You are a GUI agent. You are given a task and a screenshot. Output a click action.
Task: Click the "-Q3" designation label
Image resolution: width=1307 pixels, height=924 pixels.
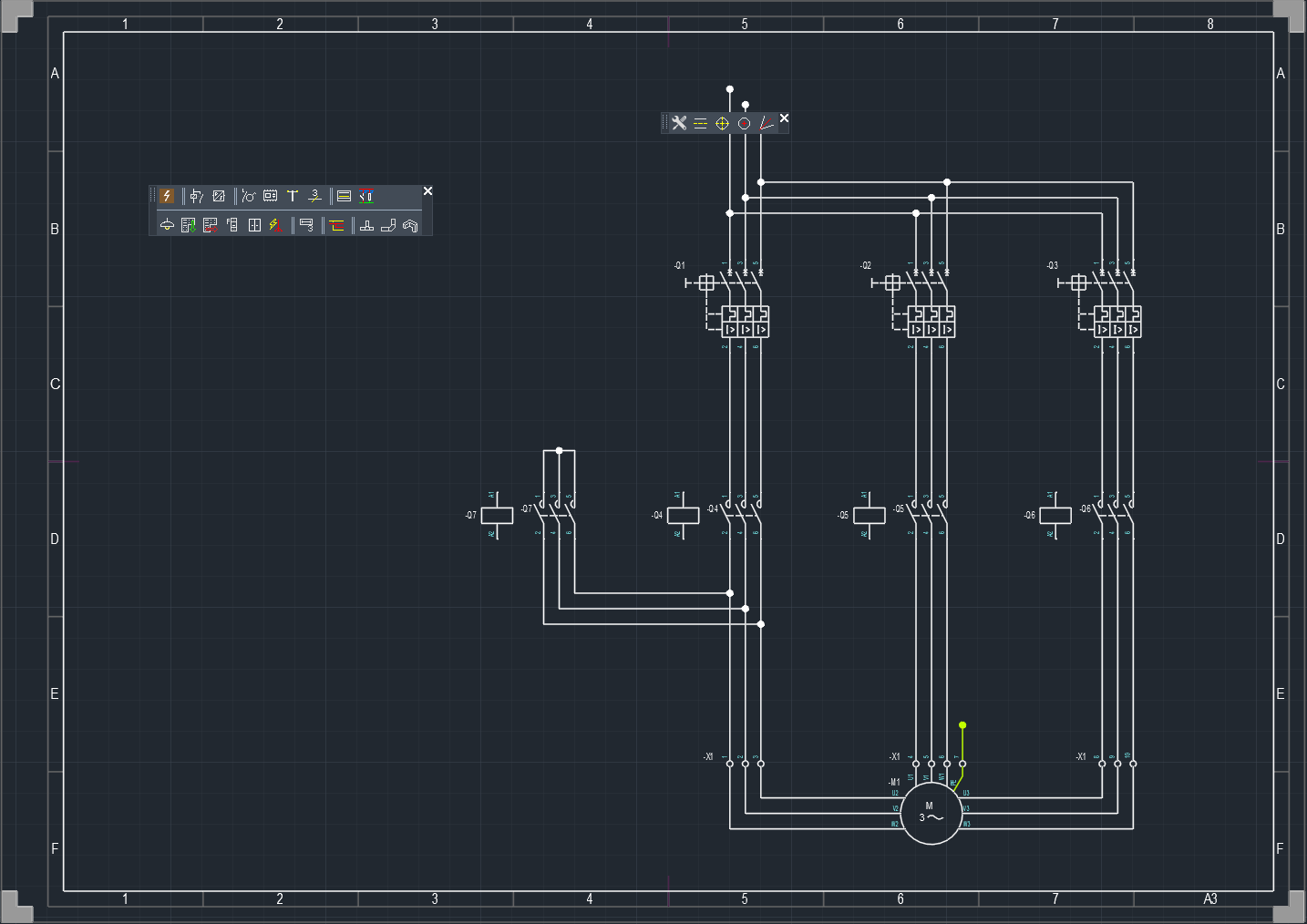(x=1053, y=265)
